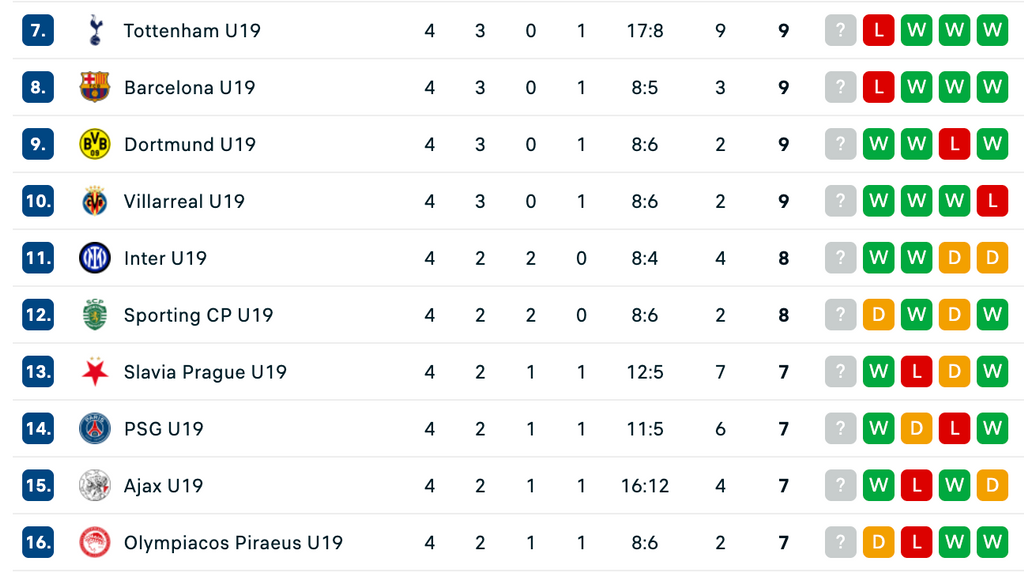
Task: Click Sporting CP U19's first draw badge
Action: 879,315
